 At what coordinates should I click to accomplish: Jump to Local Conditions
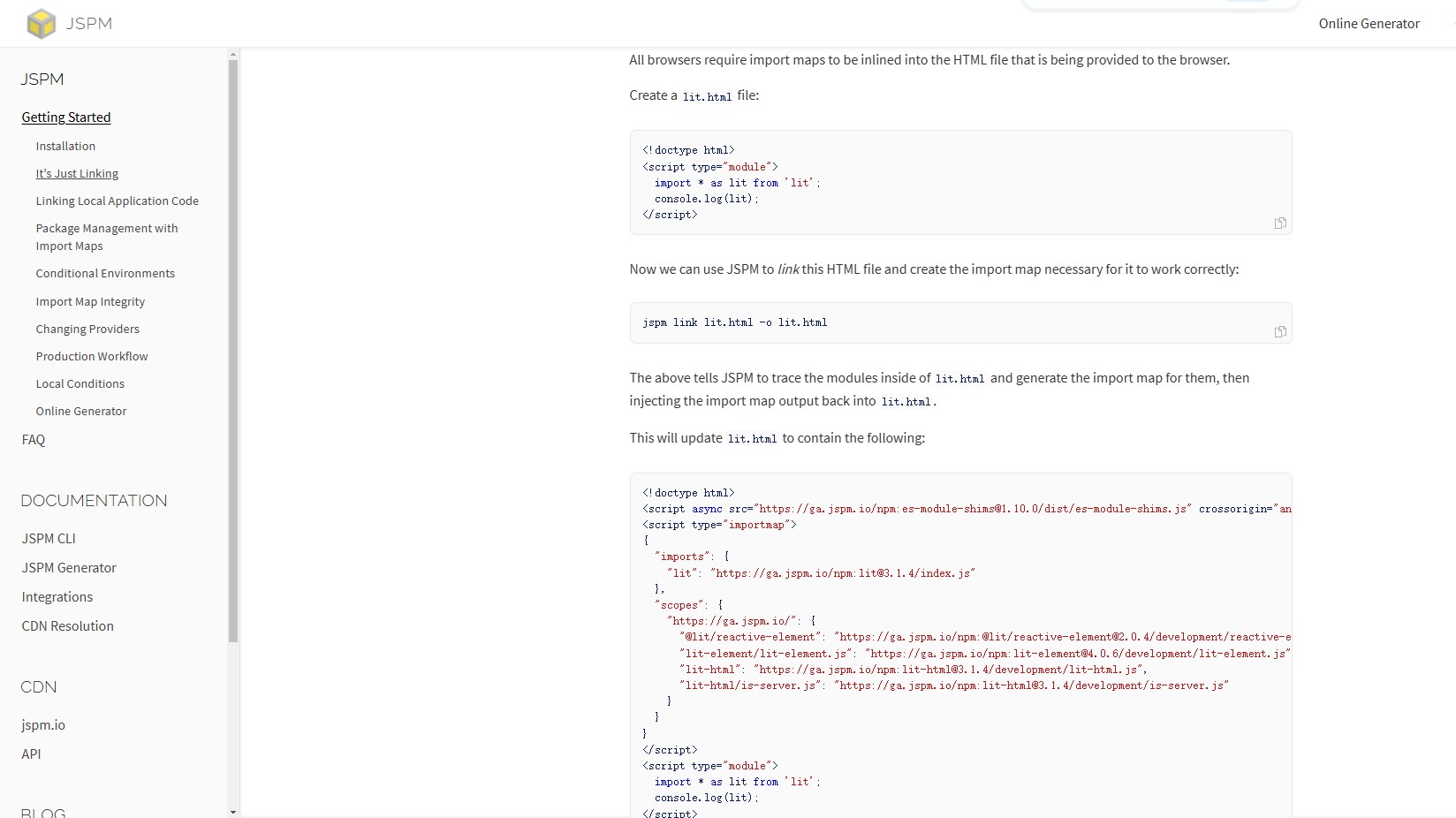tap(80, 383)
